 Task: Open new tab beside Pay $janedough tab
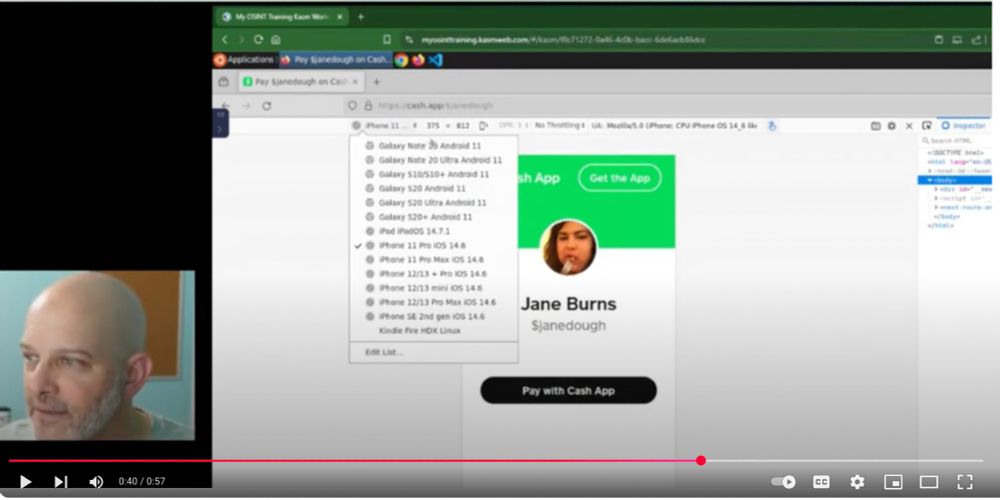[x=376, y=82]
